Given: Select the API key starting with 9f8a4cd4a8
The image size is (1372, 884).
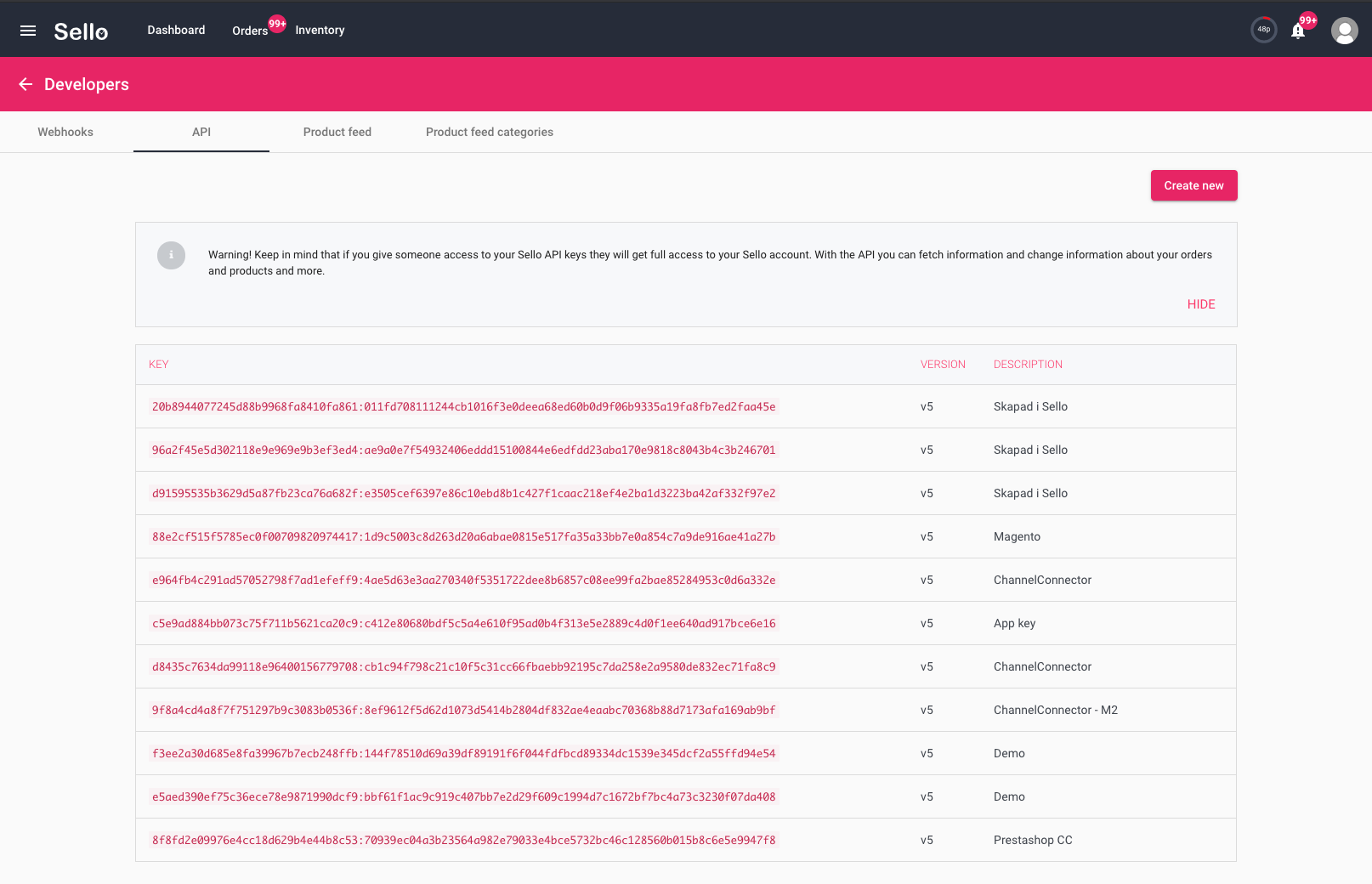Looking at the screenshot, I should [464, 711].
